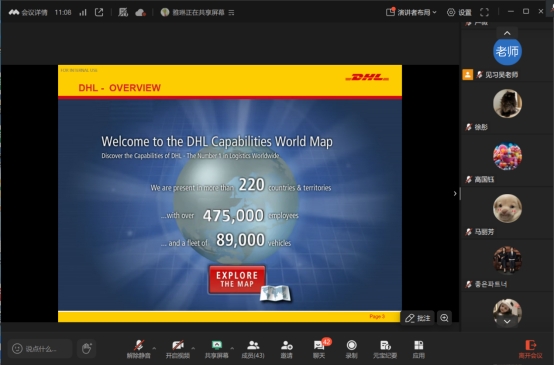
Task: Click the 说点什么 chat input field
Action: (40, 349)
